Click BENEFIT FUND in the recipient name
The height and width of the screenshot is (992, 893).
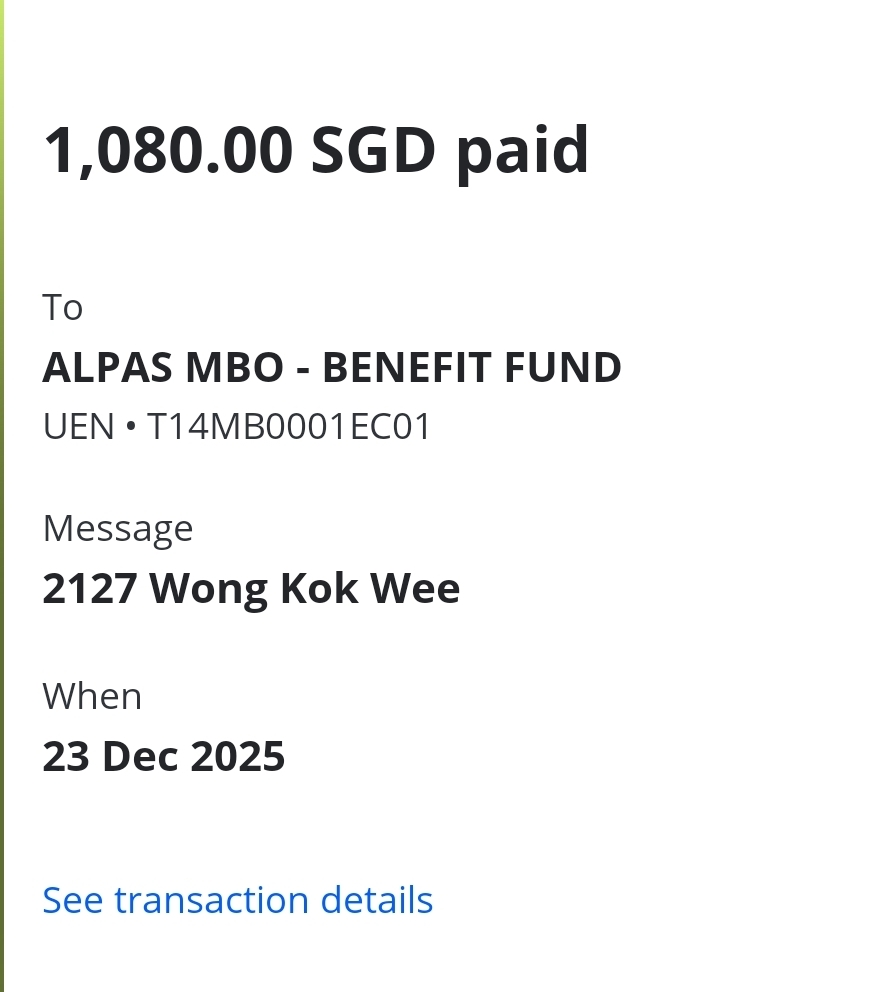(x=472, y=367)
